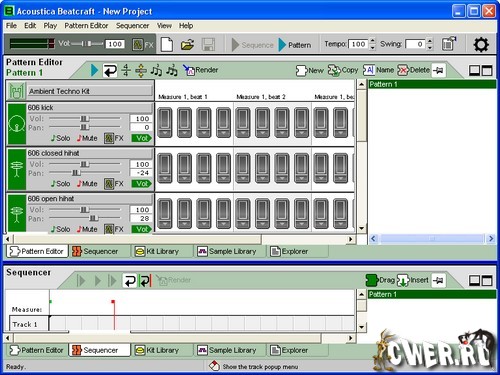Open the Ambient Techno Kit selector bar
Viewport: 500px width, 375px height.
click(90, 91)
